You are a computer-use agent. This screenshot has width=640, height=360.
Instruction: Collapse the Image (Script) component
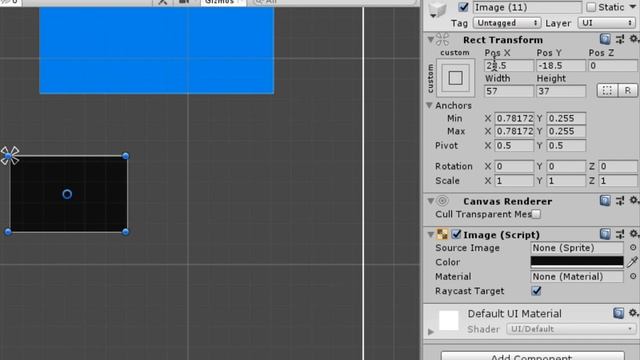tap(431, 235)
